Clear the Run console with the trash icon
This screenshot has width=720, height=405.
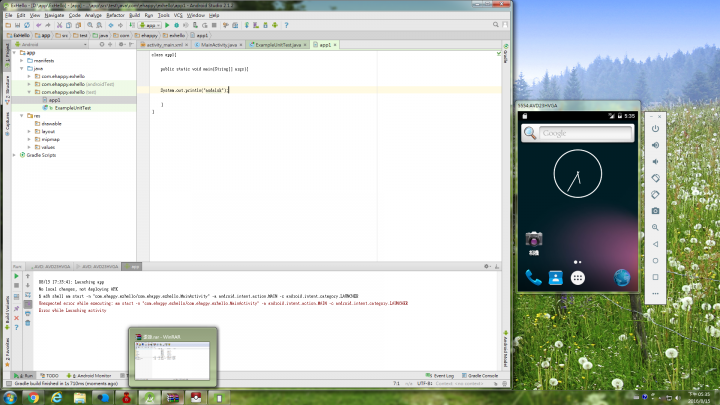click(x=28, y=323)
